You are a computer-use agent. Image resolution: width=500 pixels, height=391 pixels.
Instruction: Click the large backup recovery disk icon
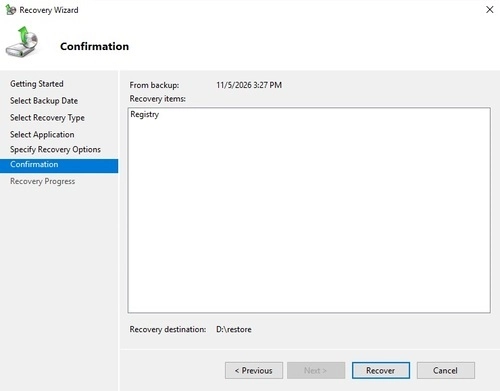tap(22, 42)
